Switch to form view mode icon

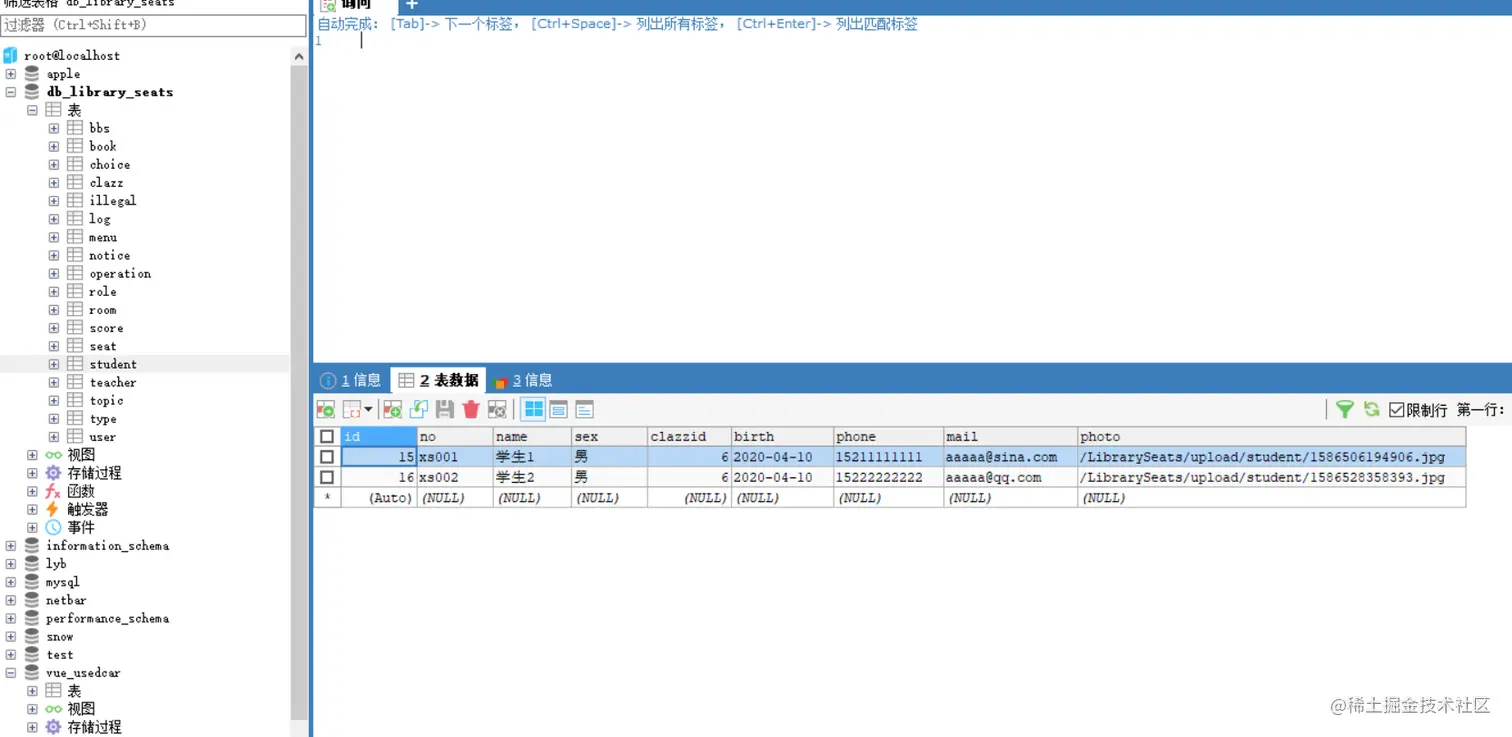(x=559, y=409)
